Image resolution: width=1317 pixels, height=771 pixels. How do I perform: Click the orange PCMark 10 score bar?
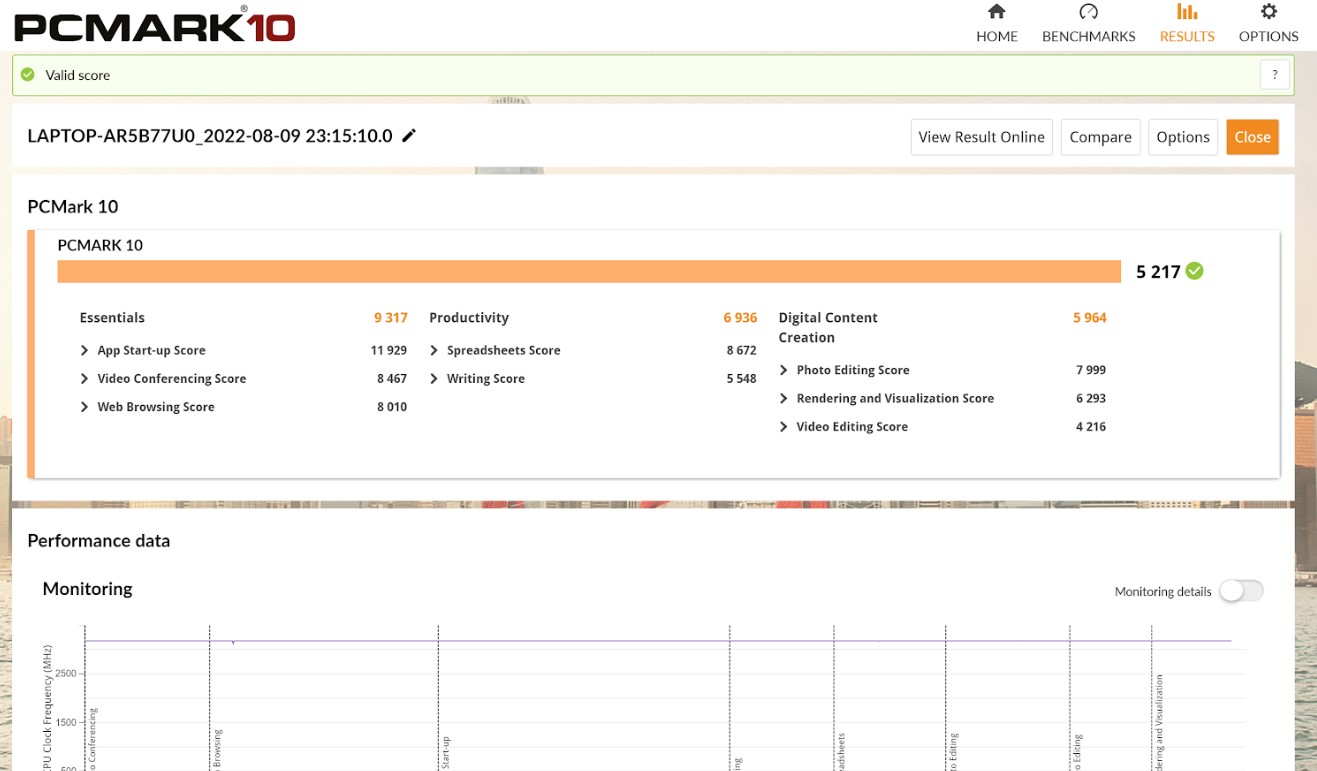pyautogui.click(x=589, y=271)
